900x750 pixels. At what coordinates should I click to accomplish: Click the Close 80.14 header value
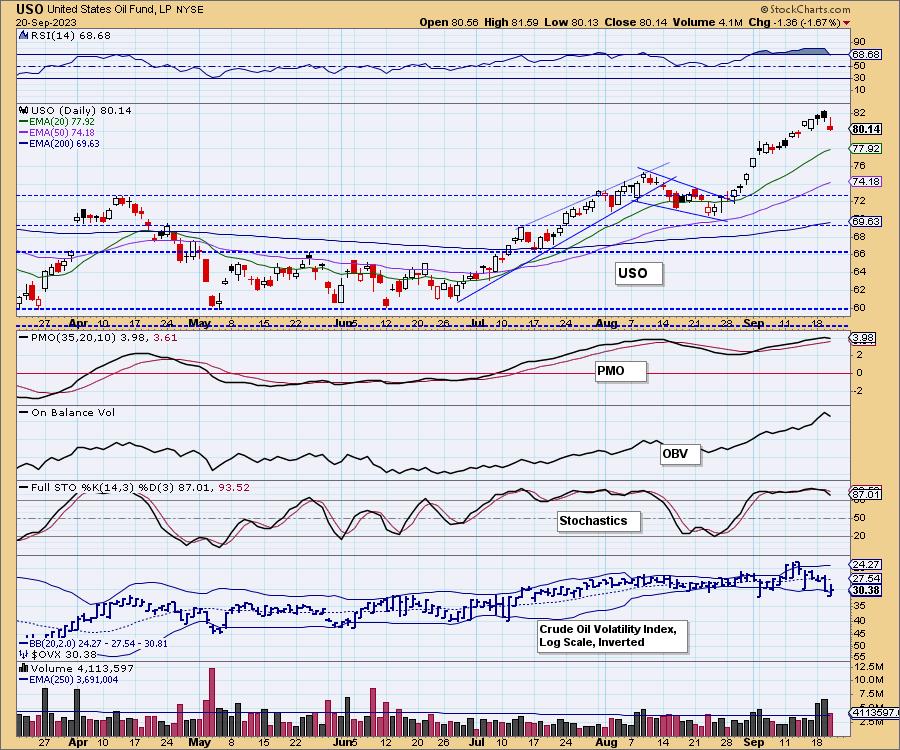pyautogui.click(x=636, y=22)
